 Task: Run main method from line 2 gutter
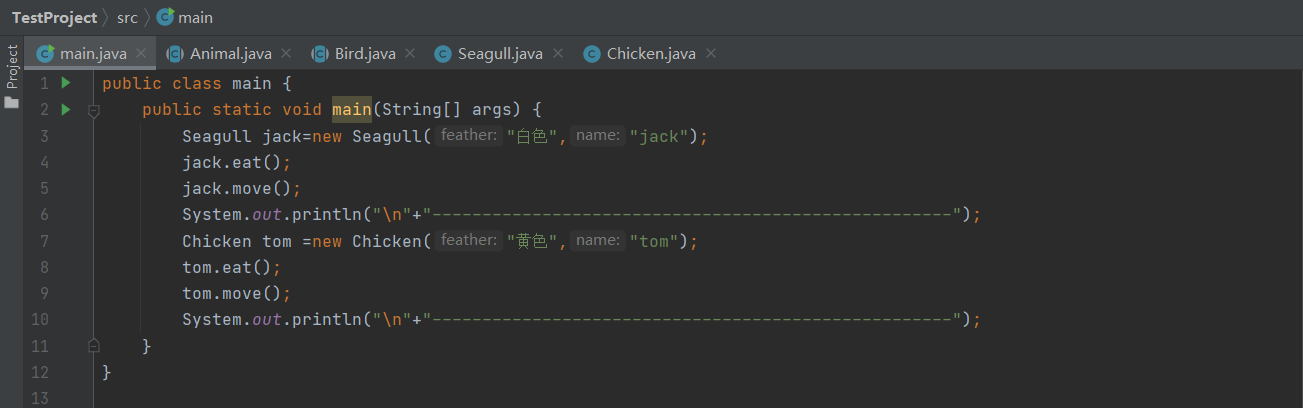(66, 109)
